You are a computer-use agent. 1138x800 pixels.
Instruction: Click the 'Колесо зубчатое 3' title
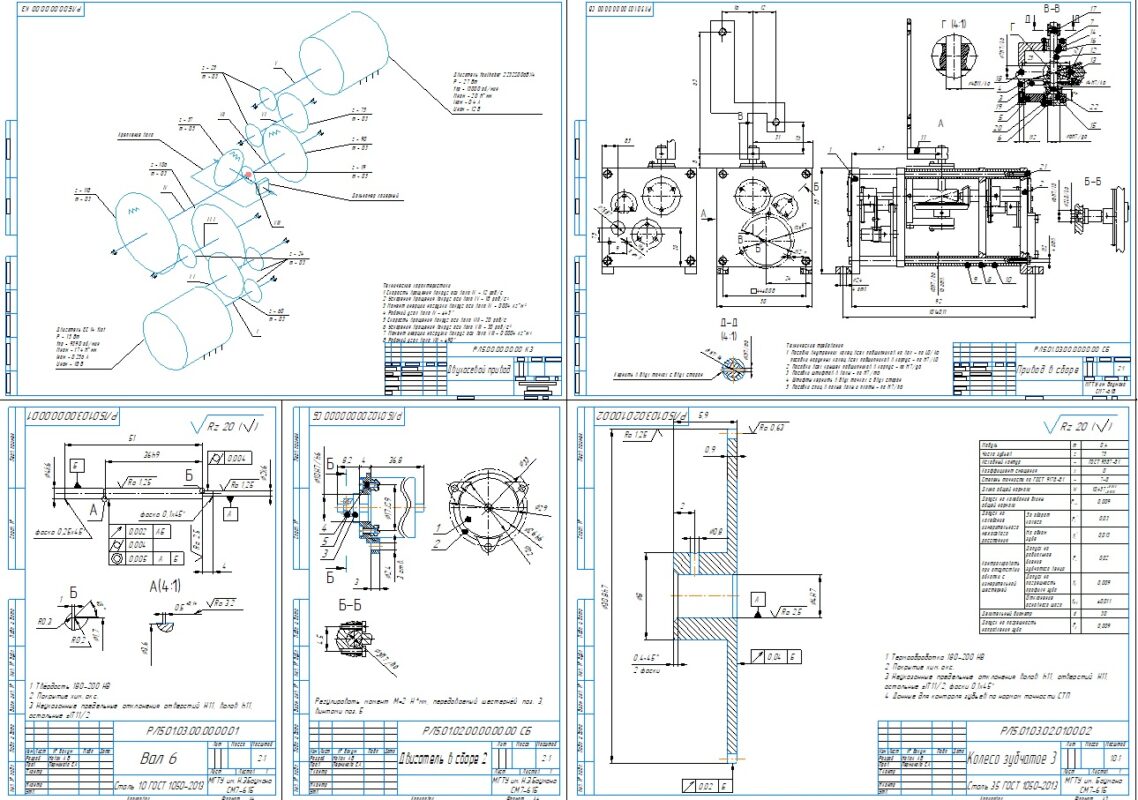point(1013,759)
